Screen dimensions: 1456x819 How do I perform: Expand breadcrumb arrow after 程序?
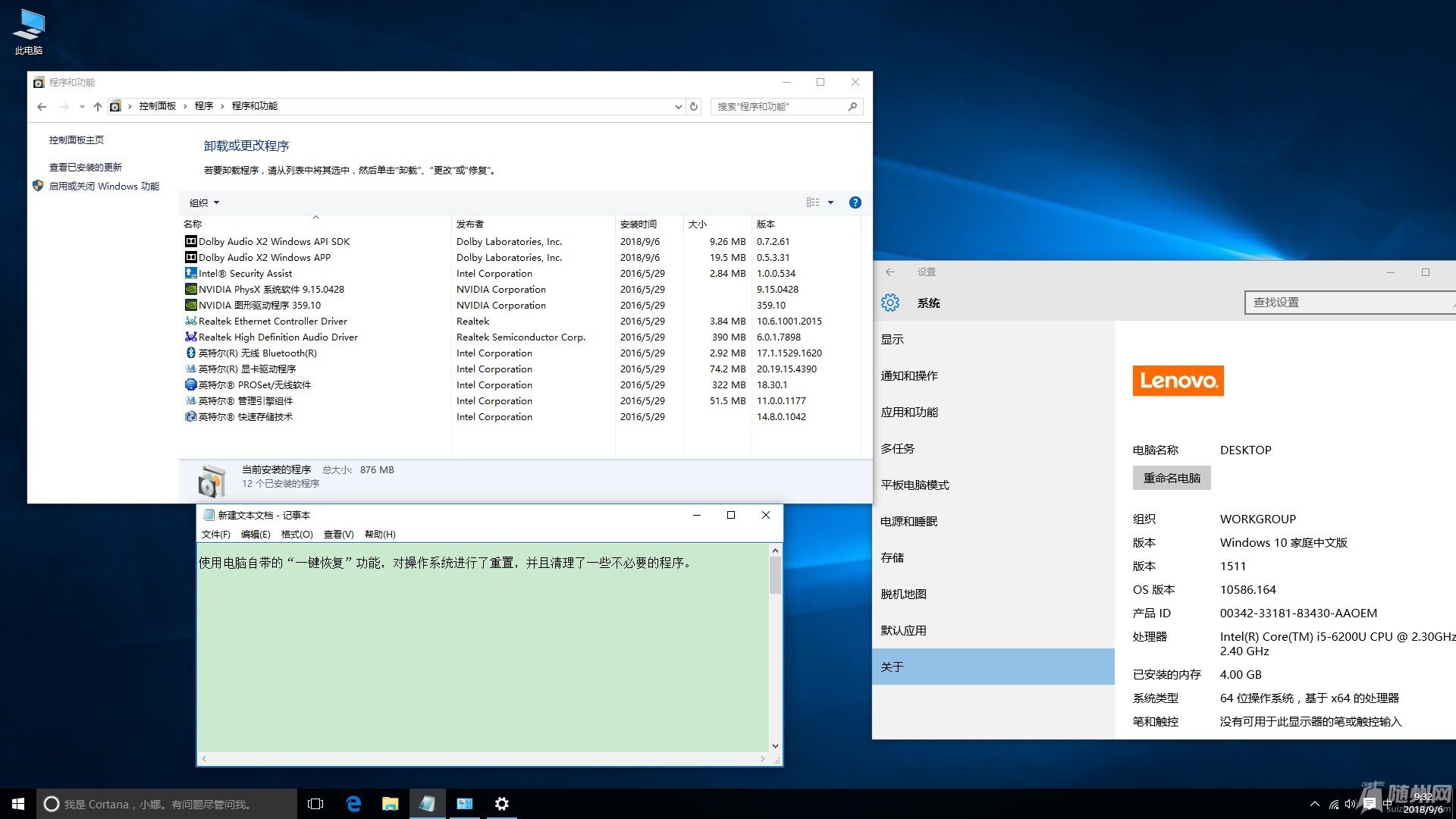point(222,106)
